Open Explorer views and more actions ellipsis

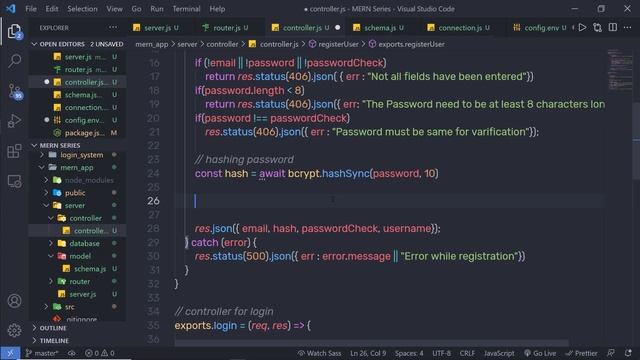click(x=113, y=28)
